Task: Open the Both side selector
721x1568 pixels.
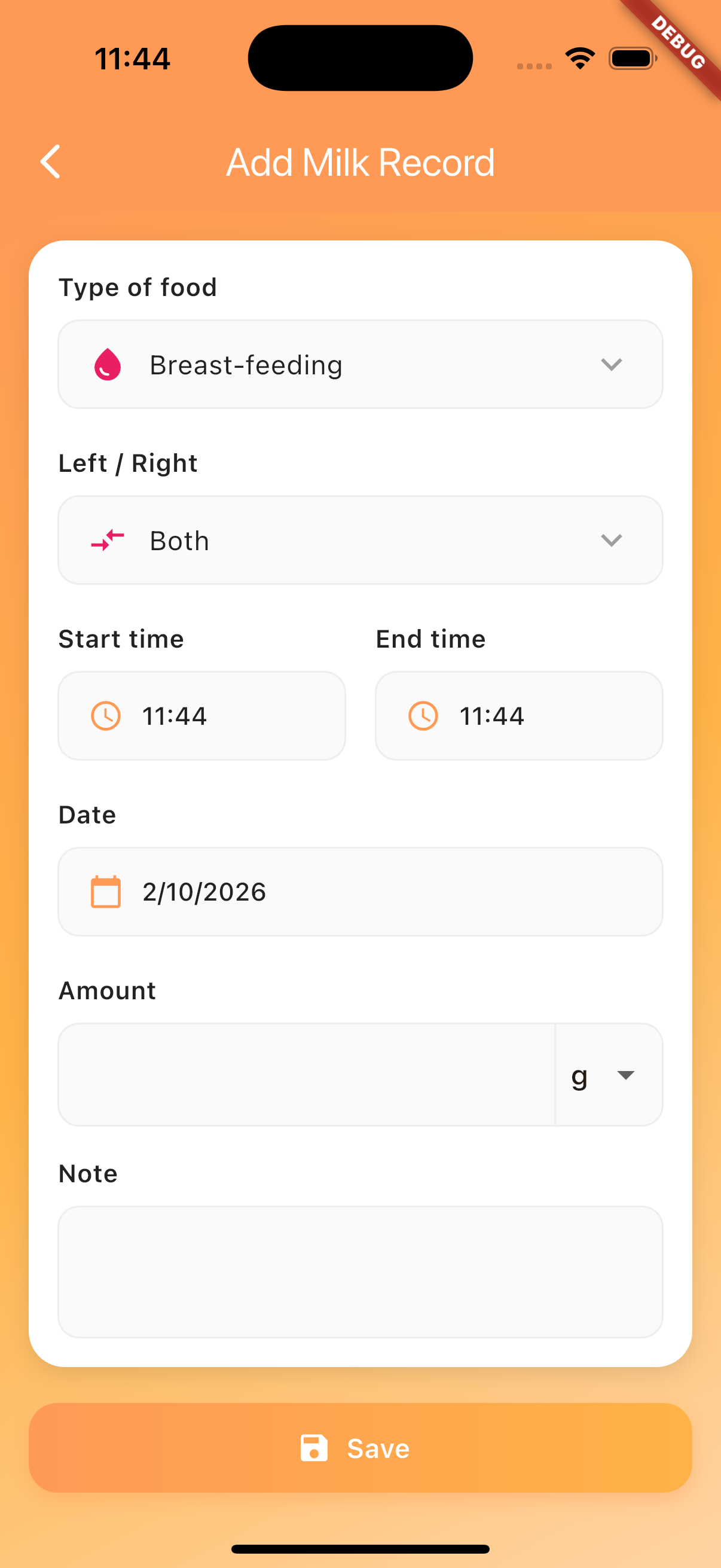Action: coord(360,540)
